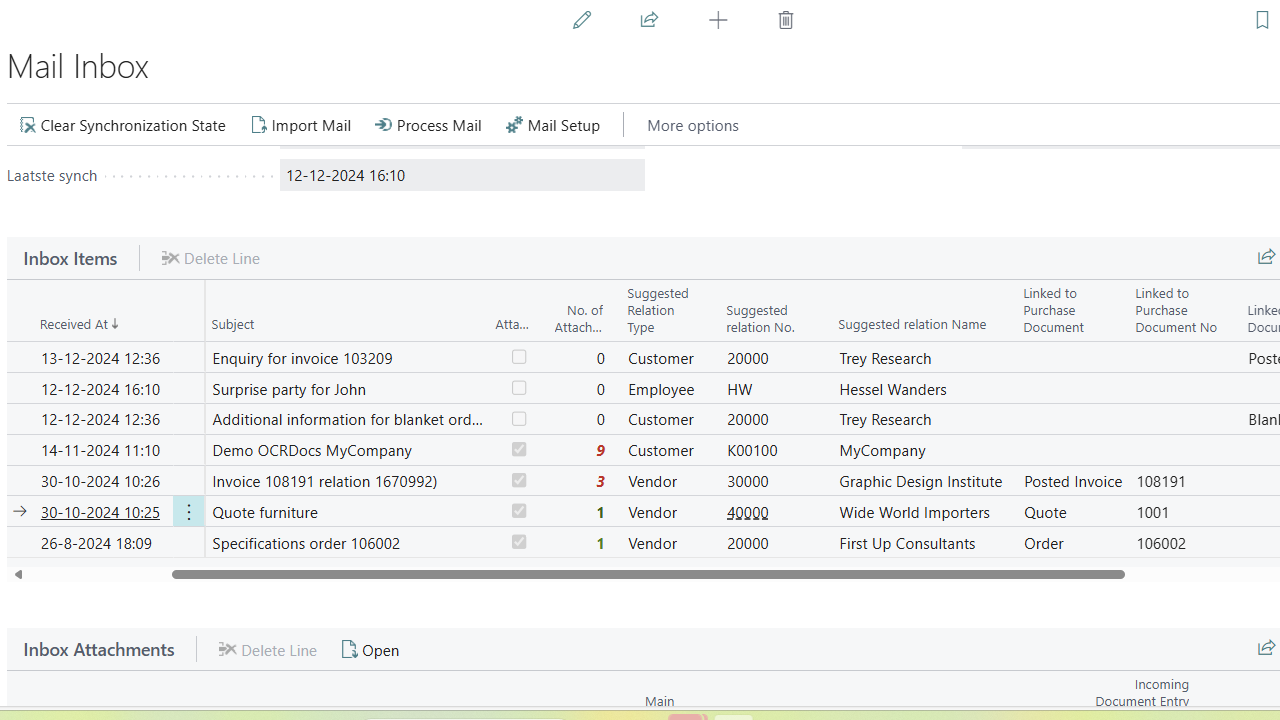1280x720 pixels.
Task: Select the Surprise party for John subject
Action: tap(289, 389)
